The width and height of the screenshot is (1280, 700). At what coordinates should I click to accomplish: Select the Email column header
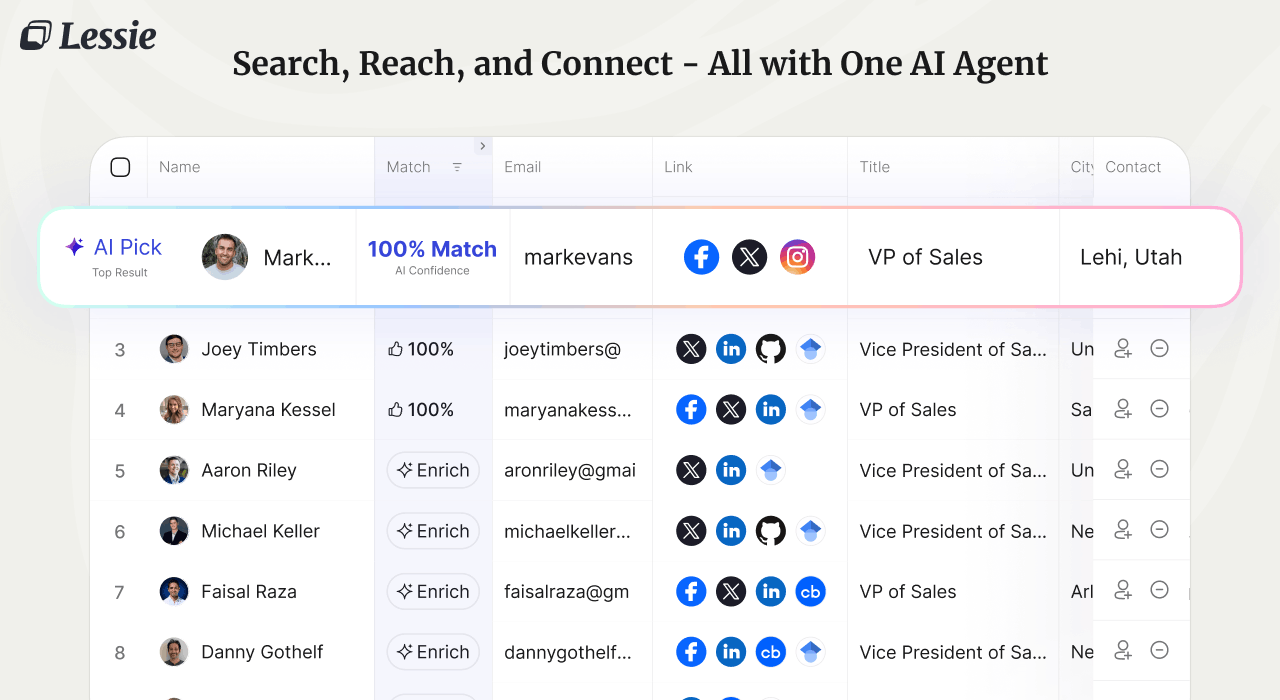pos(522,167)
